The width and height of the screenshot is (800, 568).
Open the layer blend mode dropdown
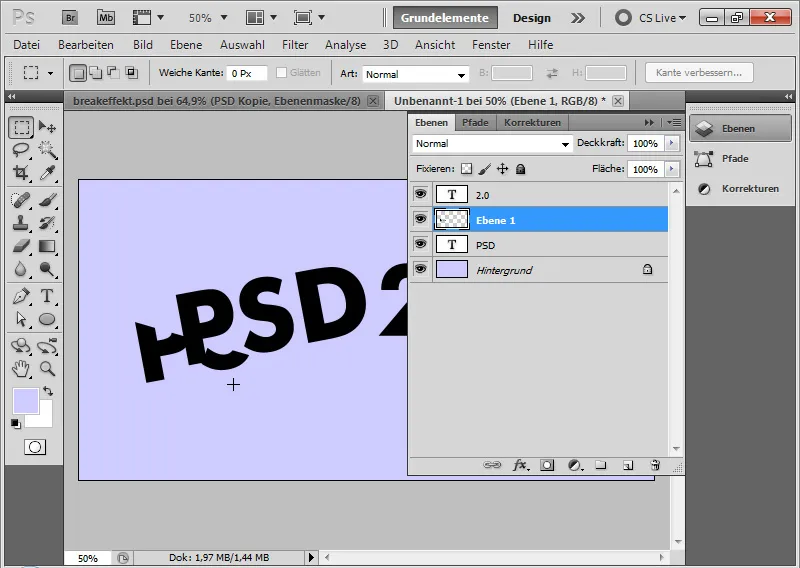(491, 144)
